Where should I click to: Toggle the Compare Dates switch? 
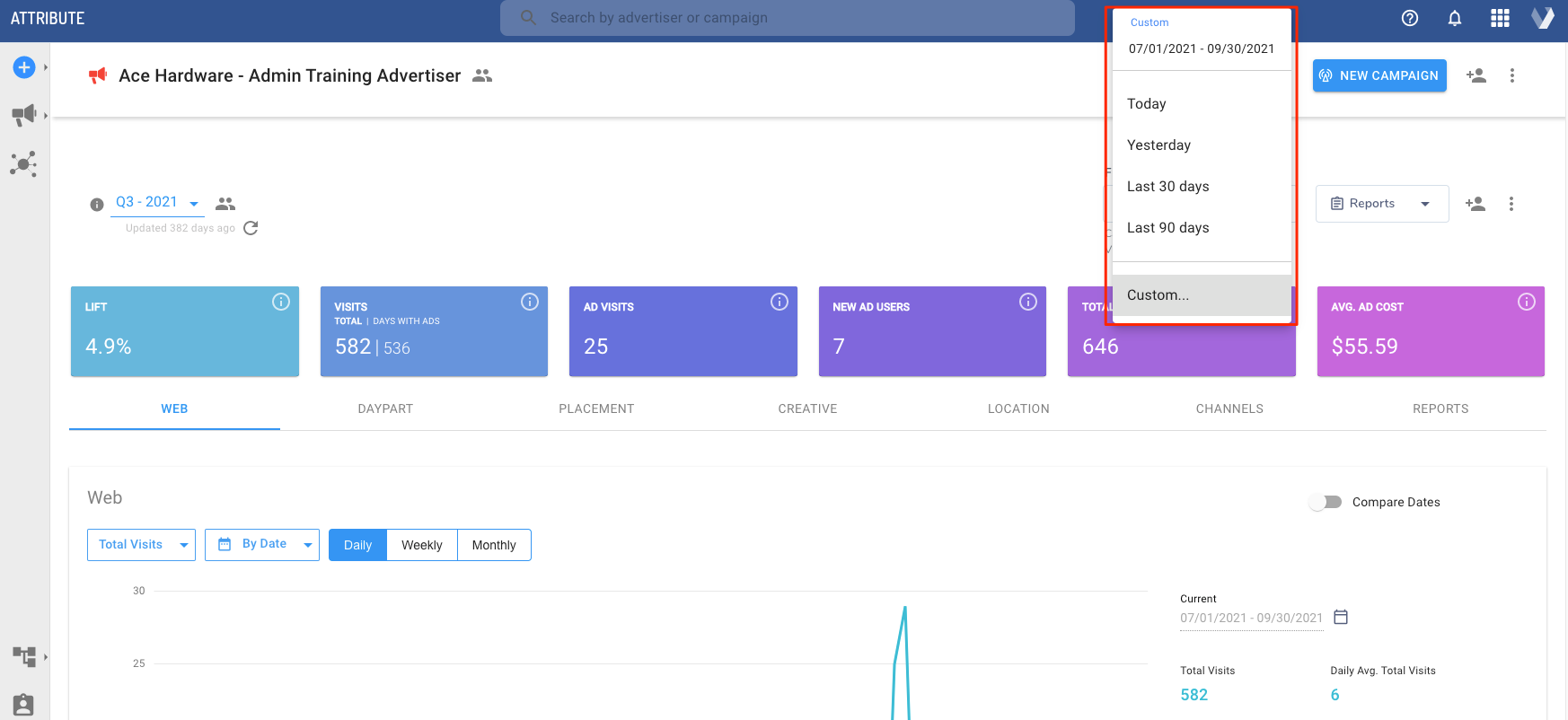[1326, 502]
